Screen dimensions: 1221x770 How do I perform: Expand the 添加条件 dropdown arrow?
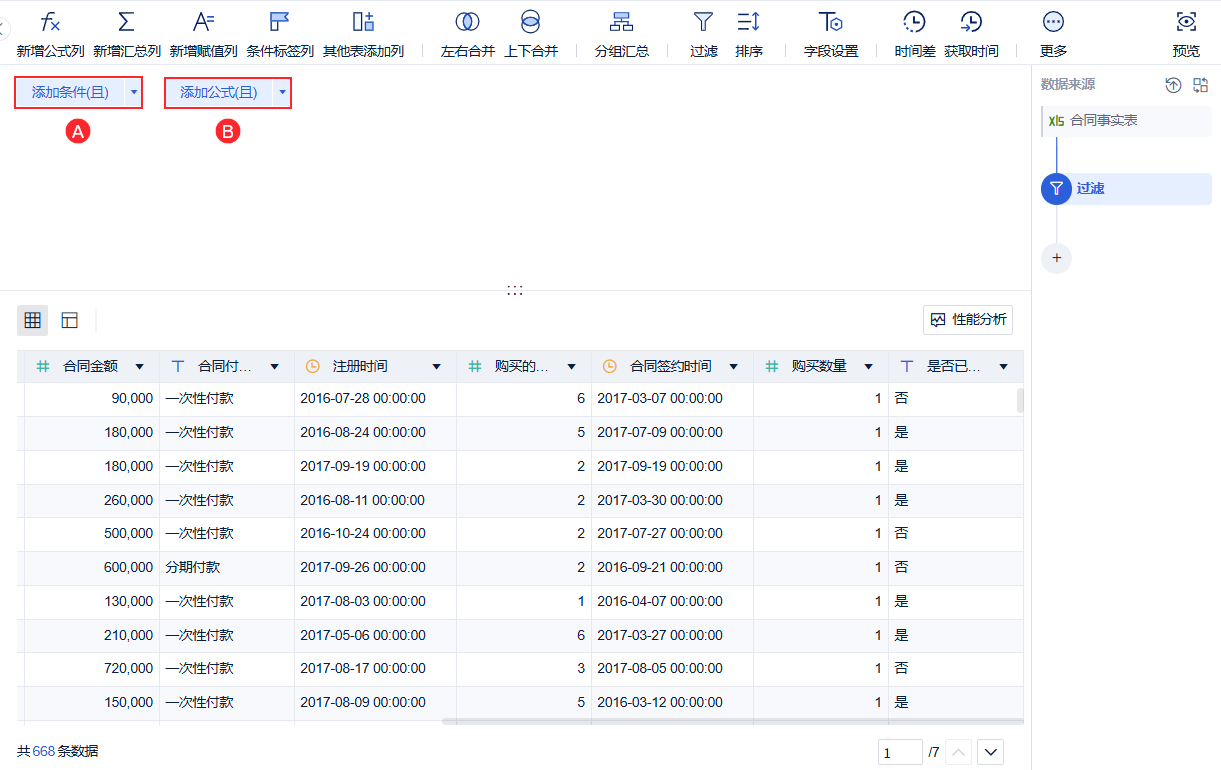pyautogui.click(x=133, y=93)
